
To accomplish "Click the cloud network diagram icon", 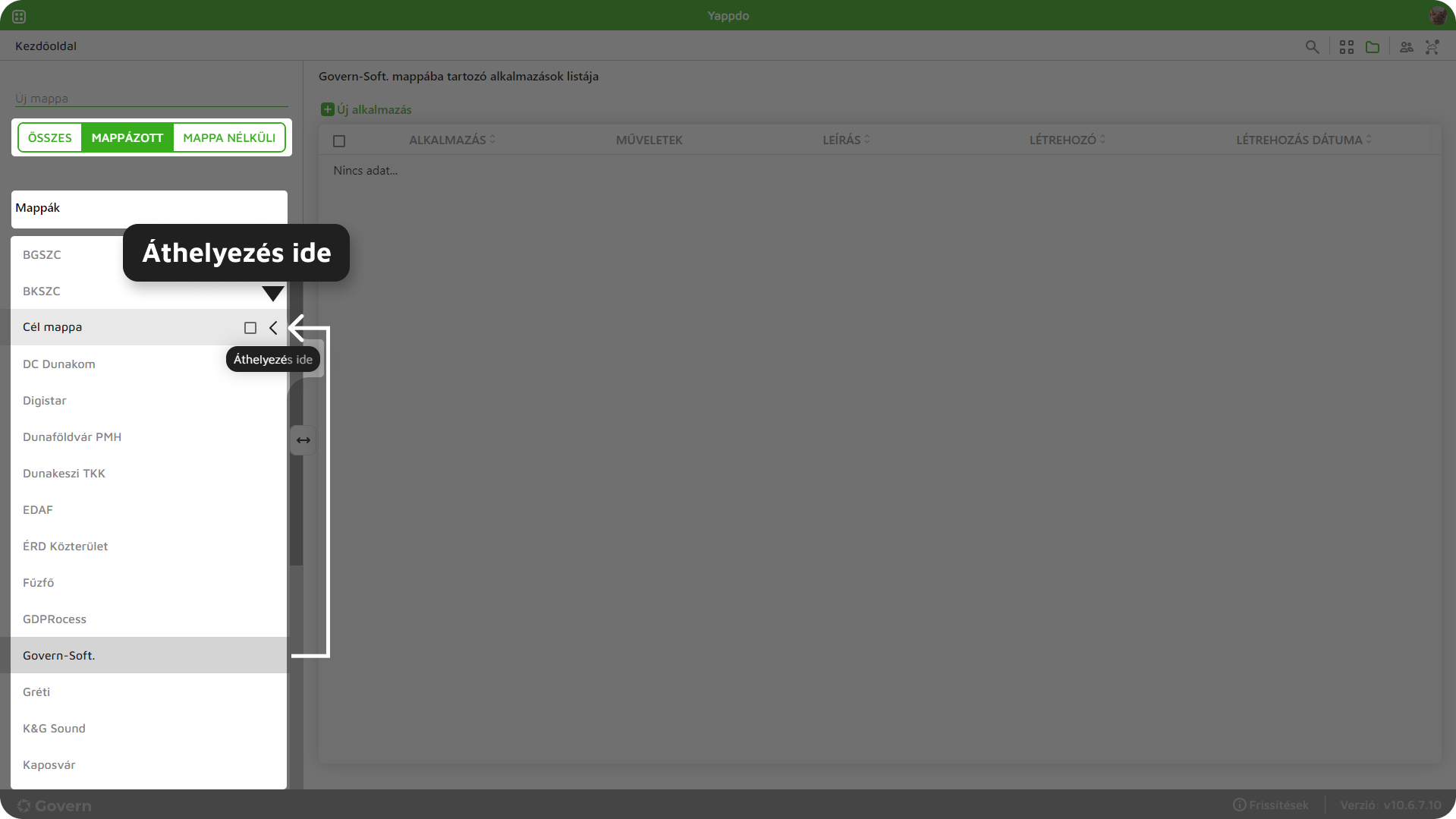I will tap(1432, 47).
